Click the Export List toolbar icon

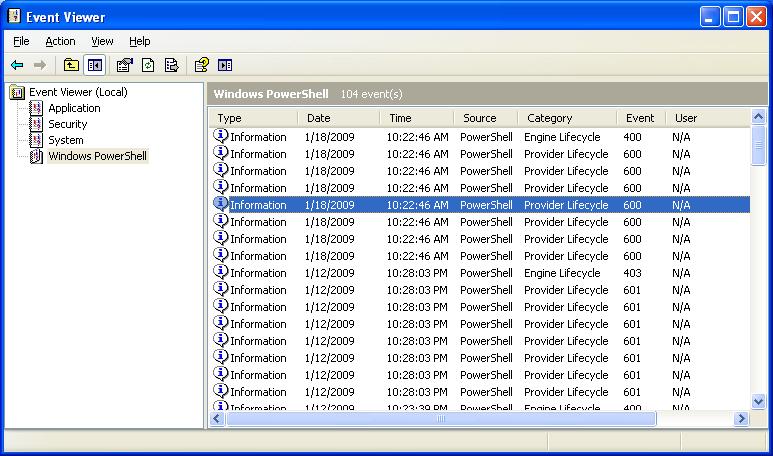pos(172,65)
